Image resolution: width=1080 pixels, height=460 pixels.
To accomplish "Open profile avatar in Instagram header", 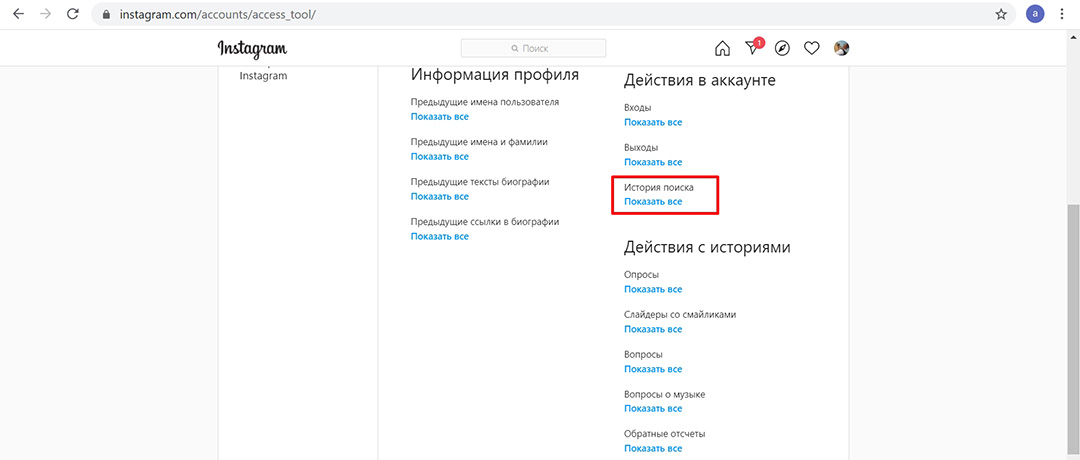I will pyautogui.click(x=842, y=48).
